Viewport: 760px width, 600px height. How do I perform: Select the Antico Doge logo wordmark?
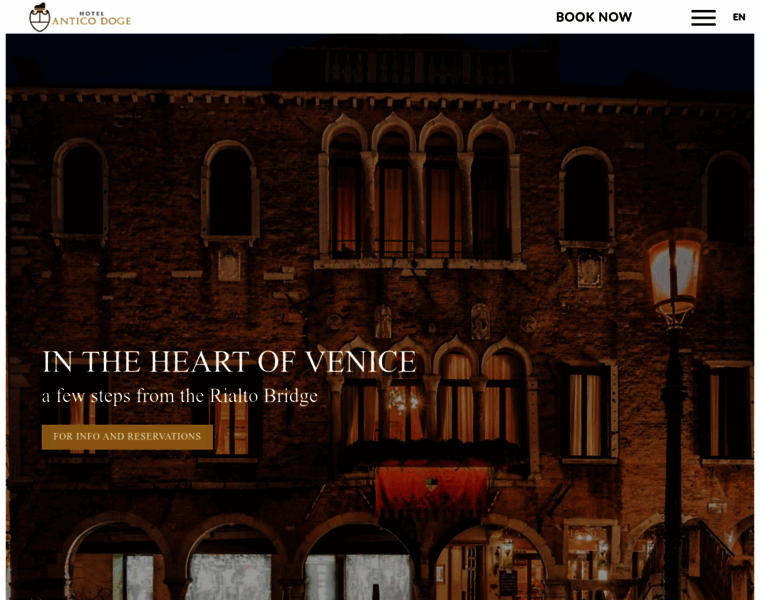92,21
